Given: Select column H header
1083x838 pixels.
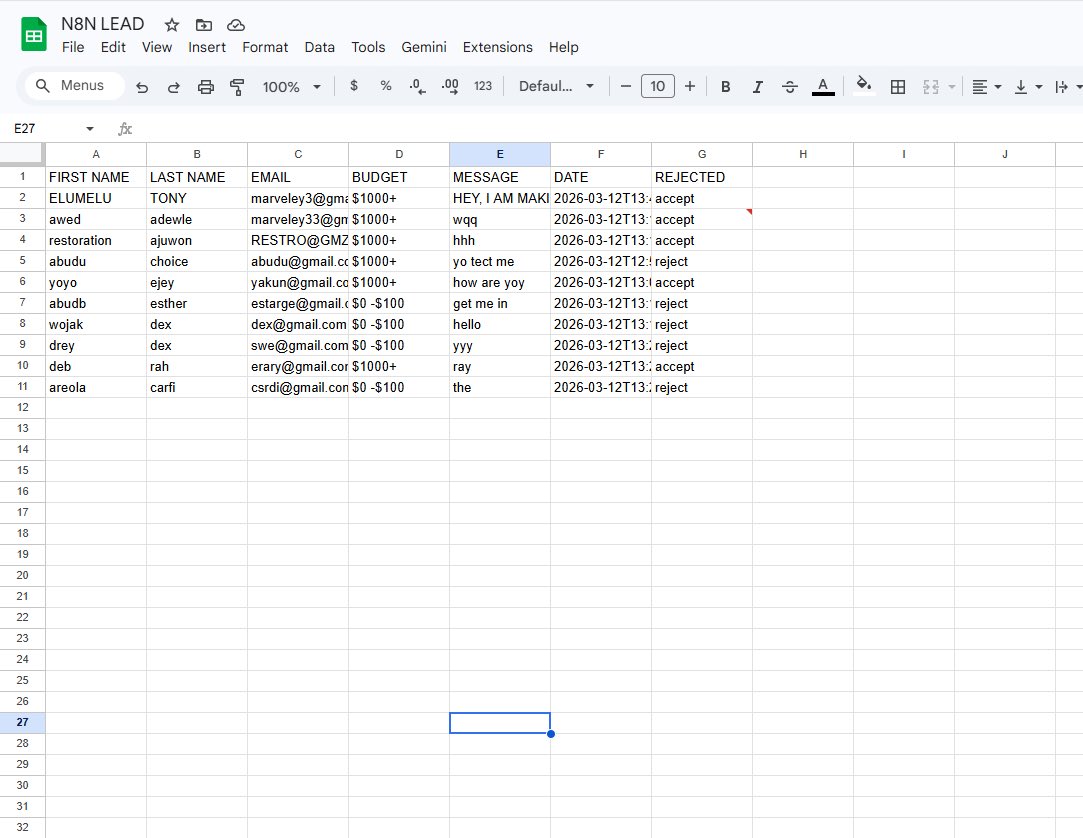Looking at the screenshot, I should (x=803, y=154).
